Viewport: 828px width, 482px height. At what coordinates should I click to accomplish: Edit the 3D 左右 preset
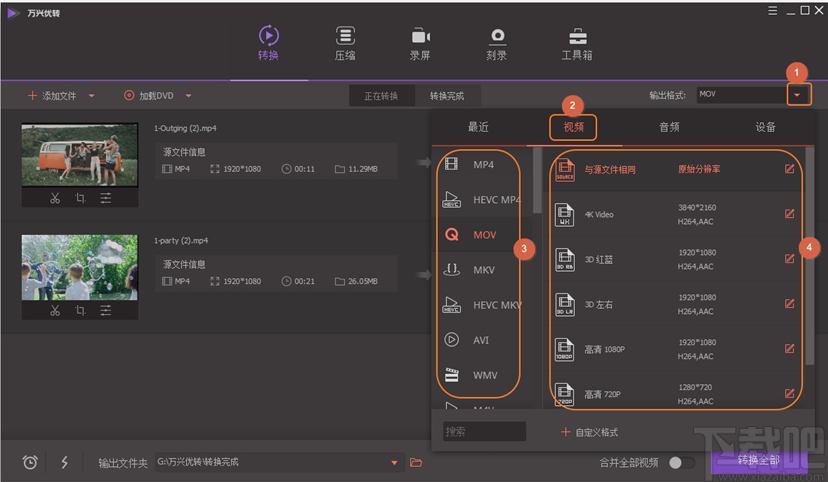(x=789, y=304)
